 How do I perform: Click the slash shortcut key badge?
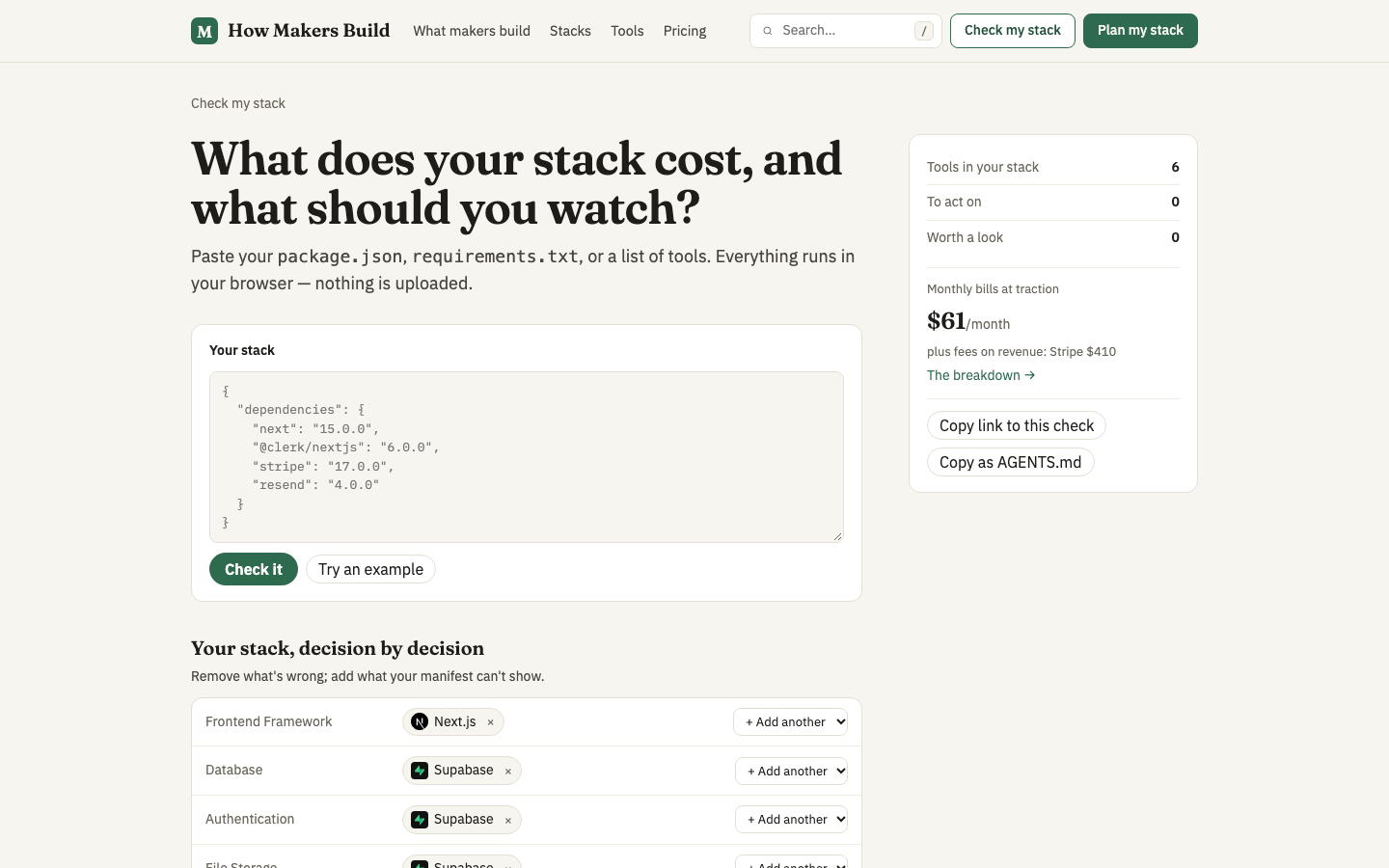point(924,31)
